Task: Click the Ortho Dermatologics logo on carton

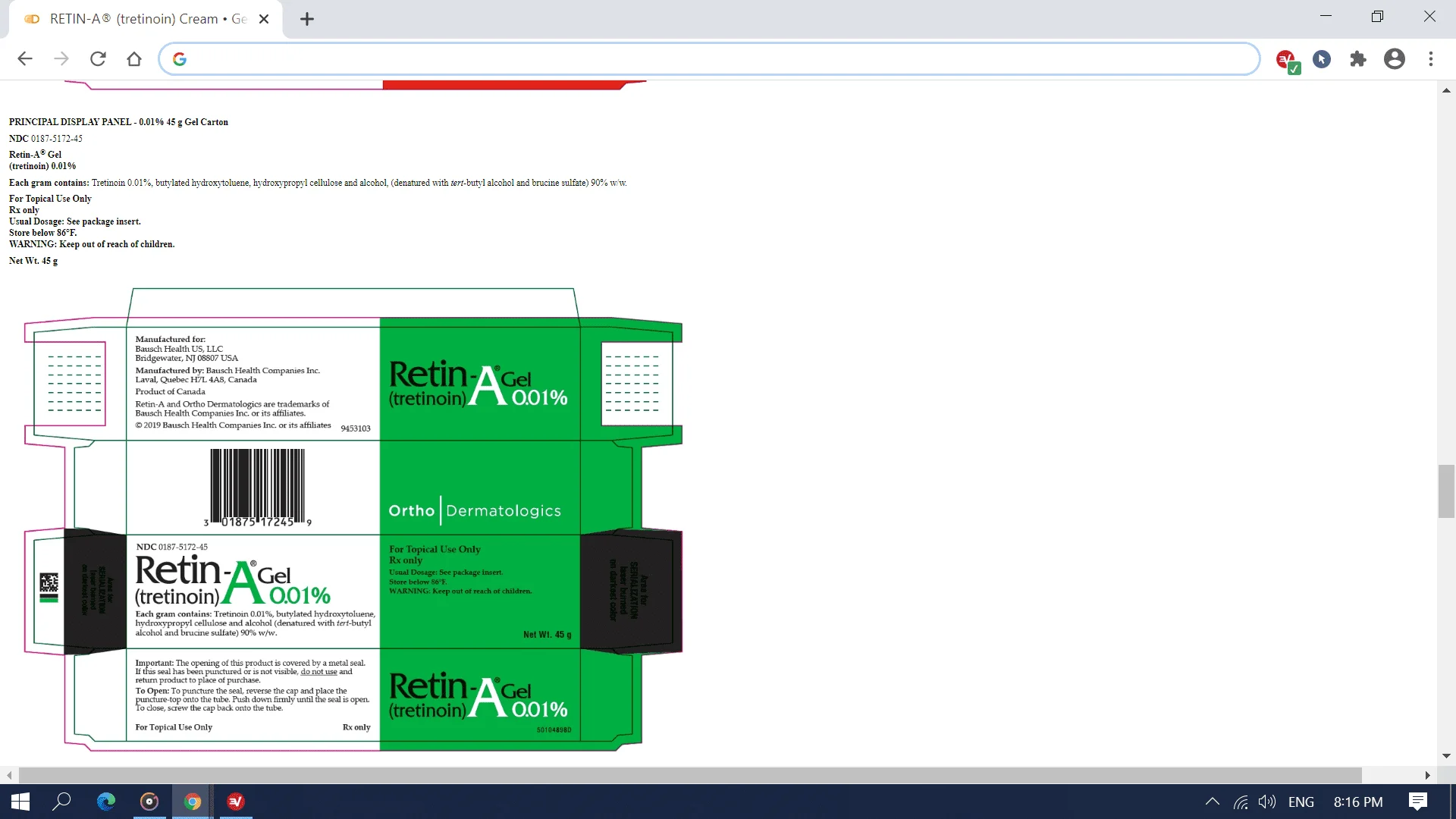Action: tap(475, 511)
